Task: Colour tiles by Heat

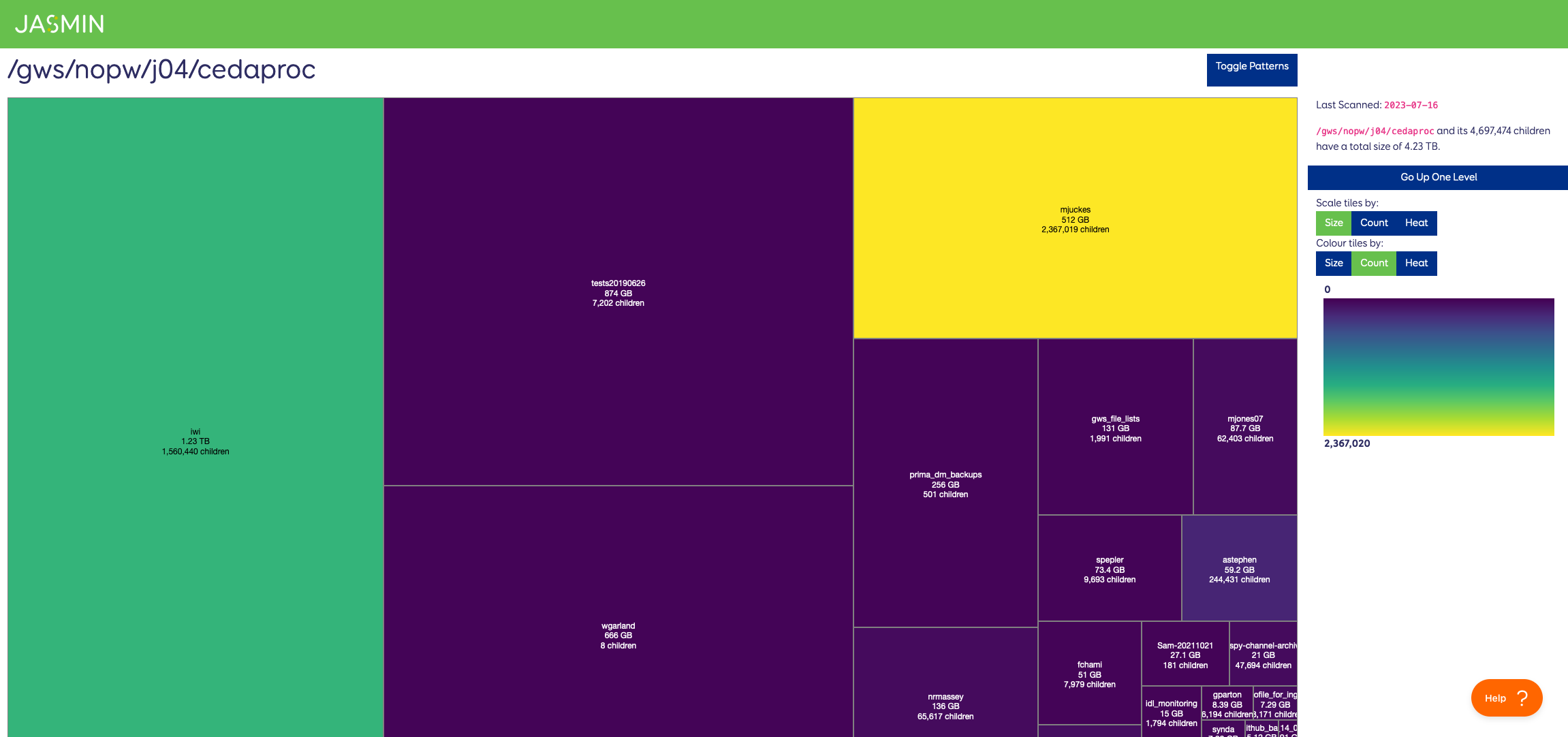Action: point(1416,263)
